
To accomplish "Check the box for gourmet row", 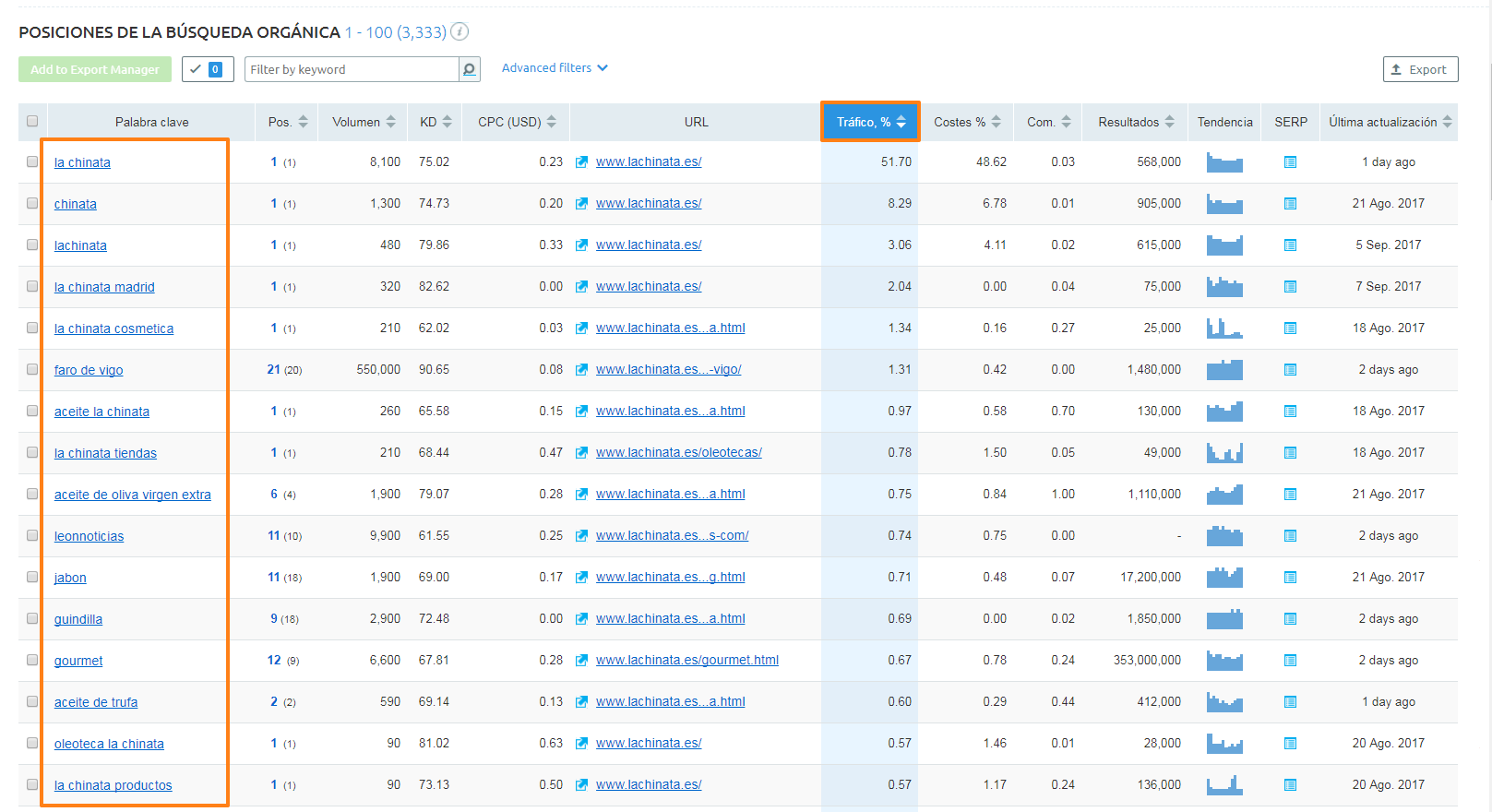I will [32, 660].
